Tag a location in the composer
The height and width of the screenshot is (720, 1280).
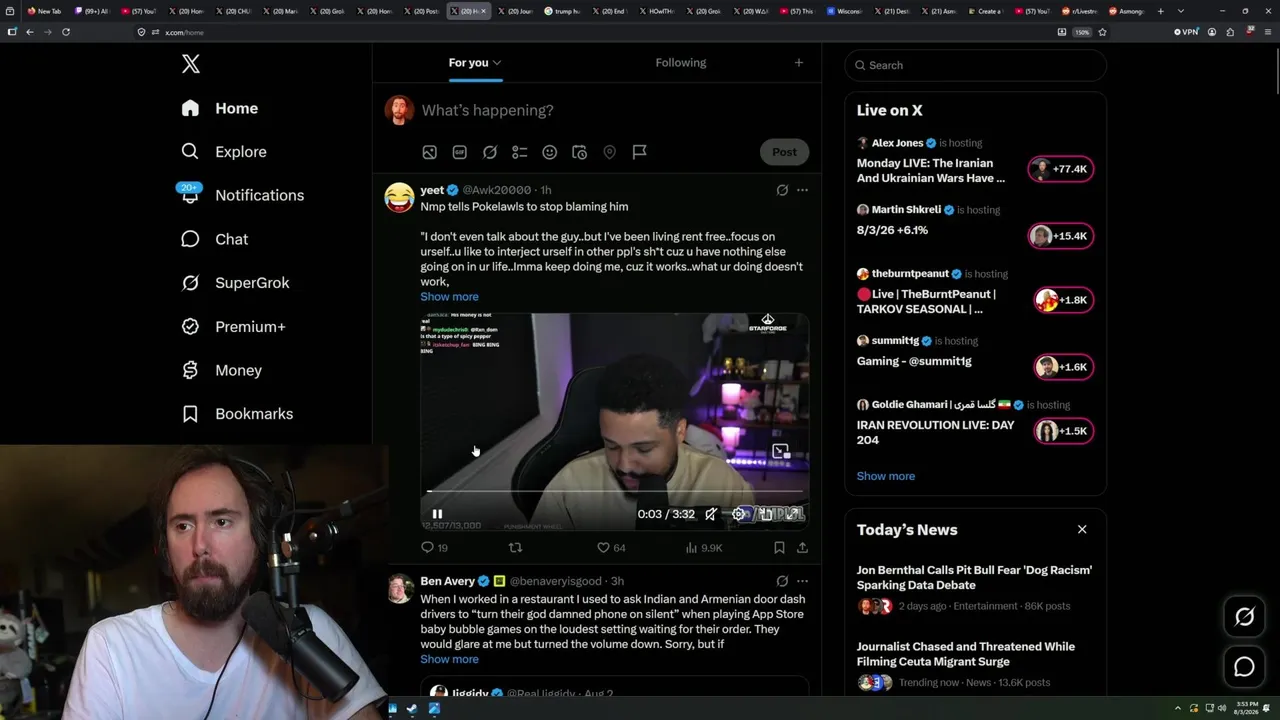click(609, 152)
